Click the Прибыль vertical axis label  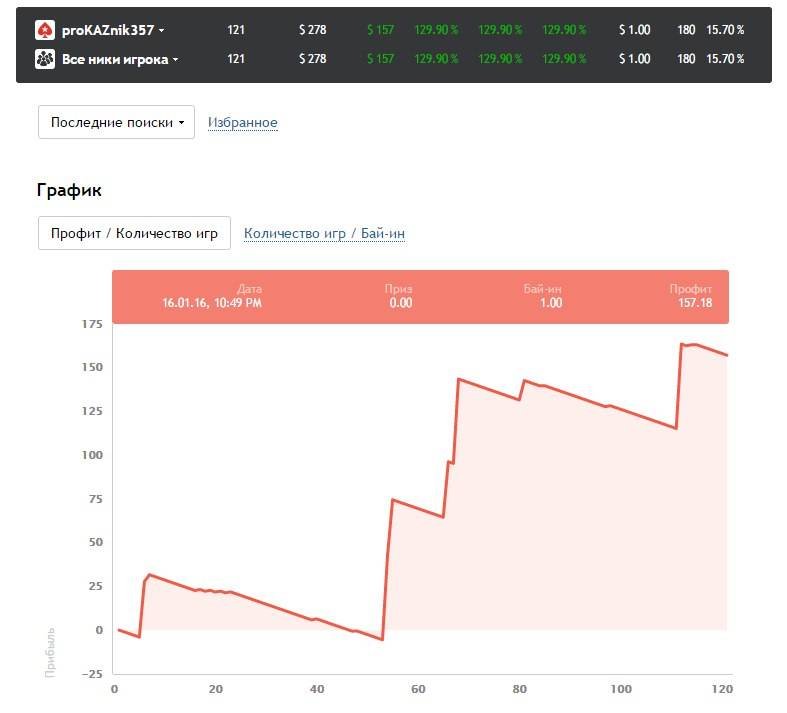pos(50,652)
